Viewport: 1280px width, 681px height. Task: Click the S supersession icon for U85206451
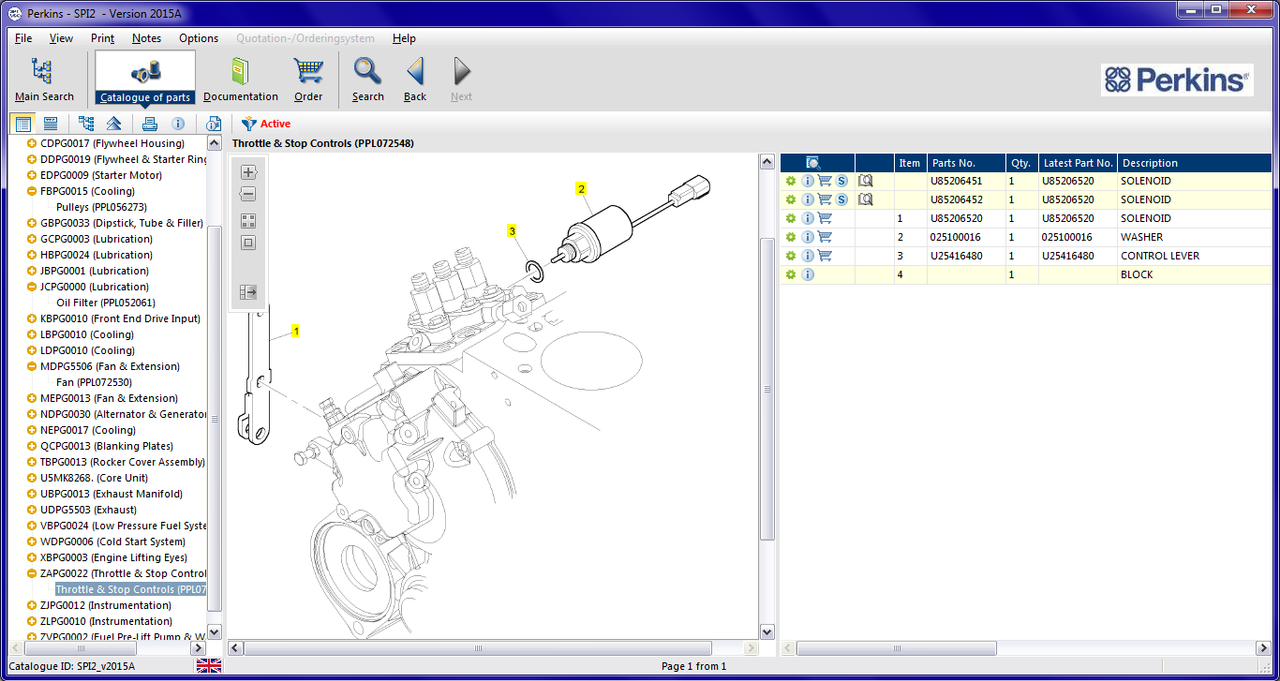coord(842,181)
